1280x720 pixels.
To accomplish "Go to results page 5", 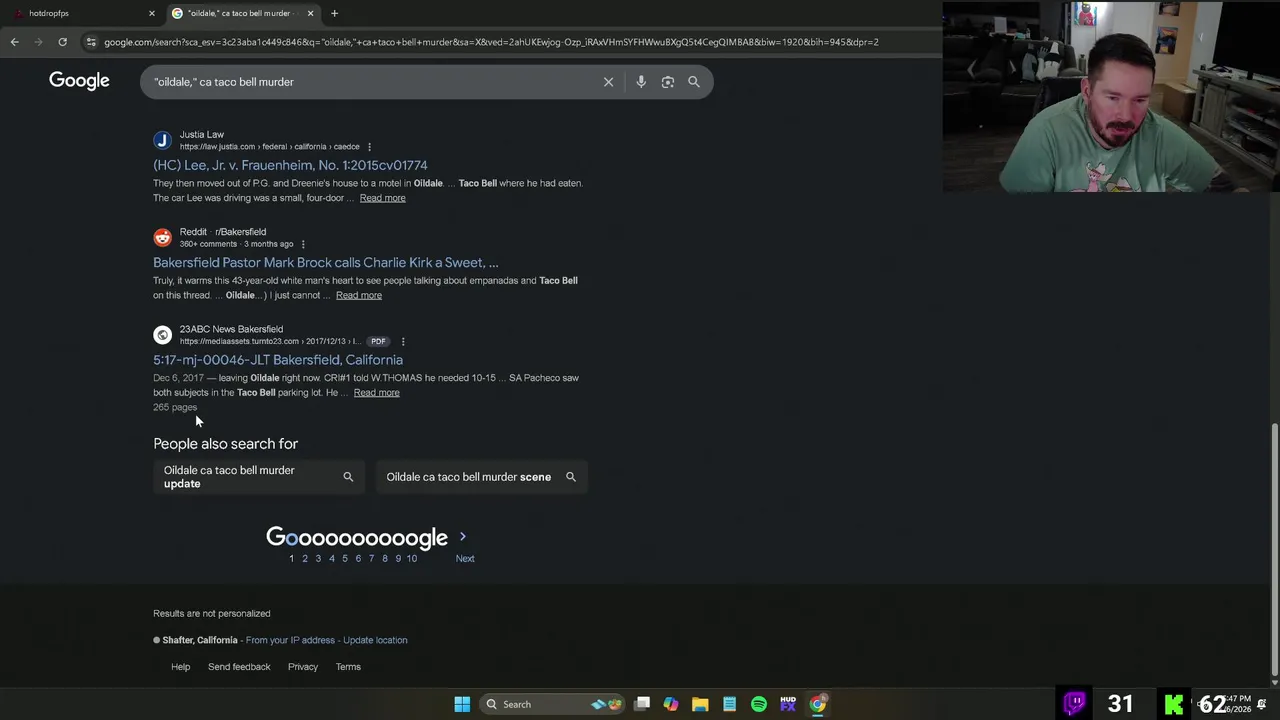I will tap(345, 558).
